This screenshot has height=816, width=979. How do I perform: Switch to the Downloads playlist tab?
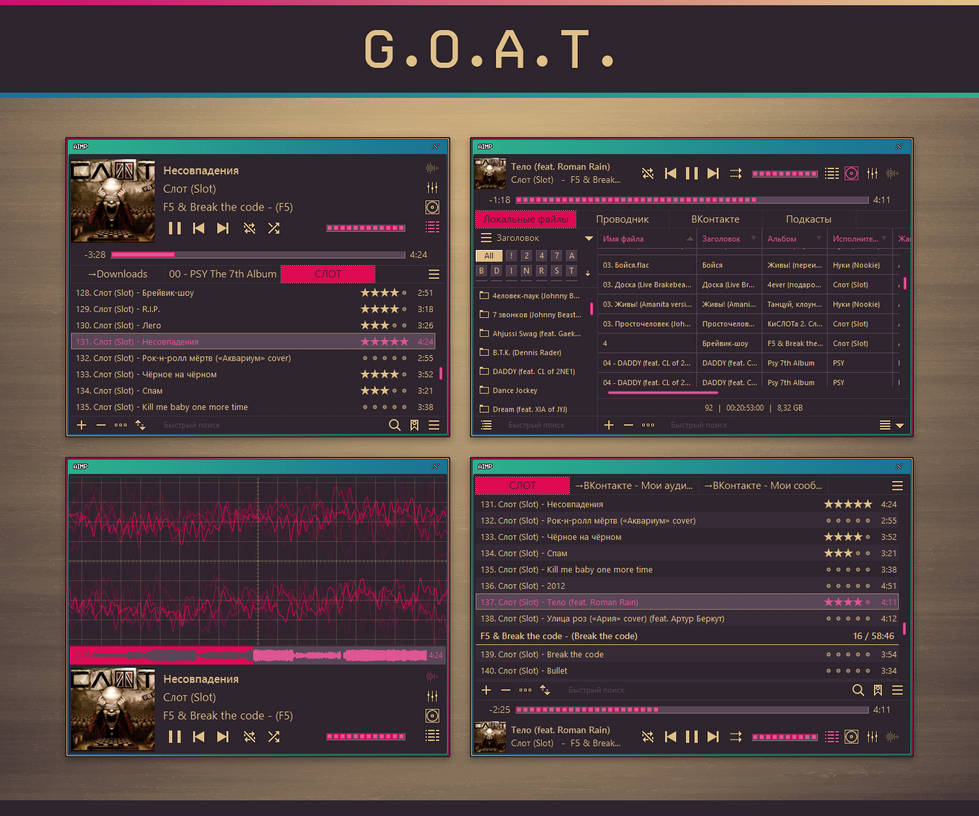coord(117,274)
